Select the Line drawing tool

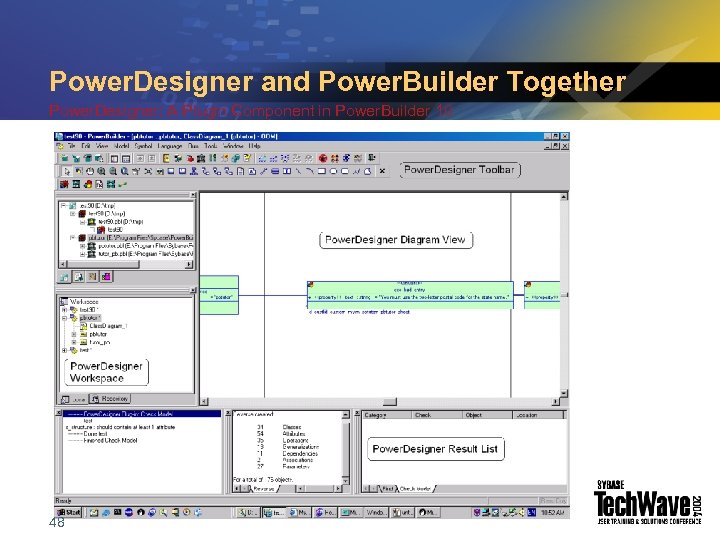pos(298,171)
